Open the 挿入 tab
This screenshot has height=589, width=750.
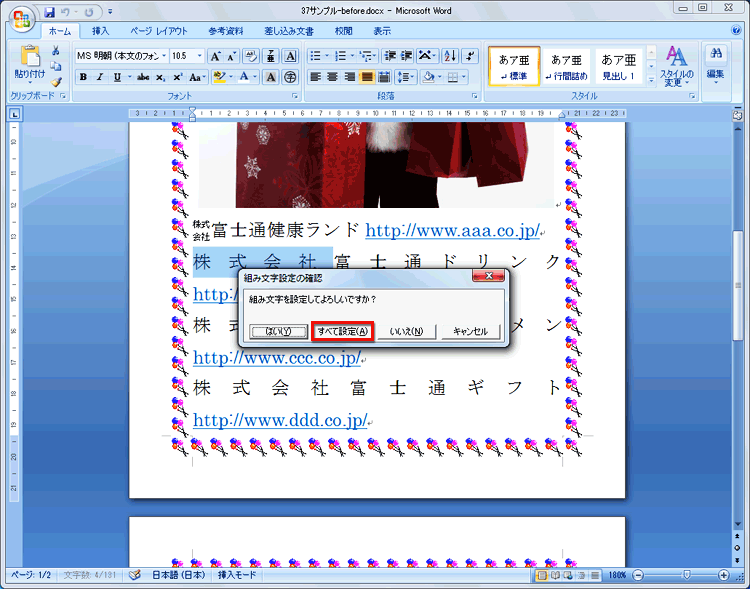(x=100, y=31)
